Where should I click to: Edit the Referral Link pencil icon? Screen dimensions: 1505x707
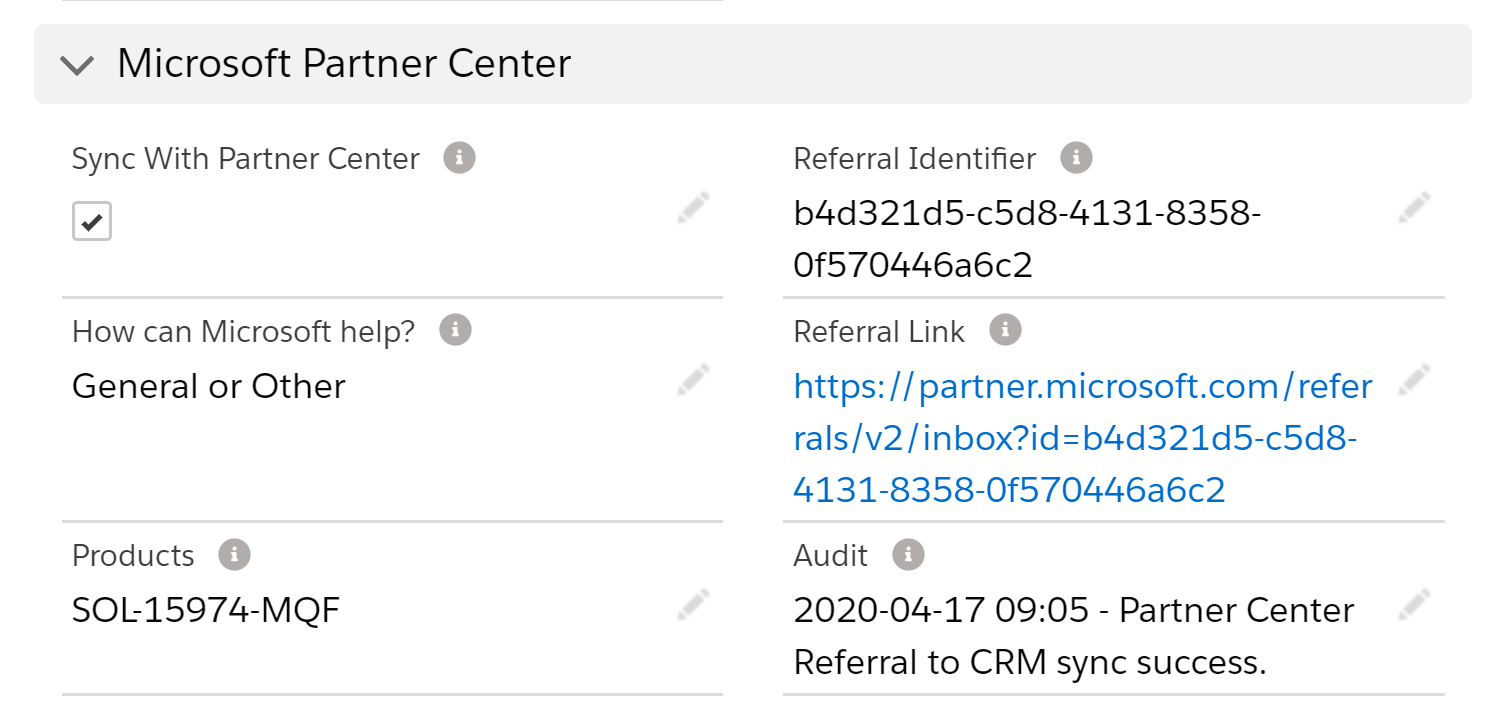pos(1414,380)
